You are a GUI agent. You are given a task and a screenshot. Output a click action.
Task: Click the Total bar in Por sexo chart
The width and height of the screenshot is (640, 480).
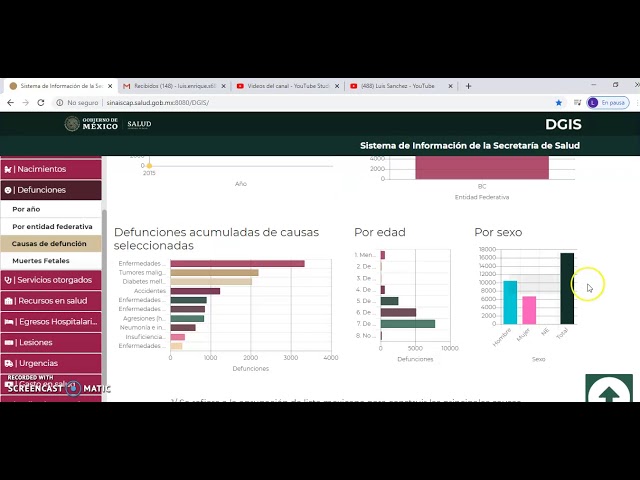[x=567, y=289]
